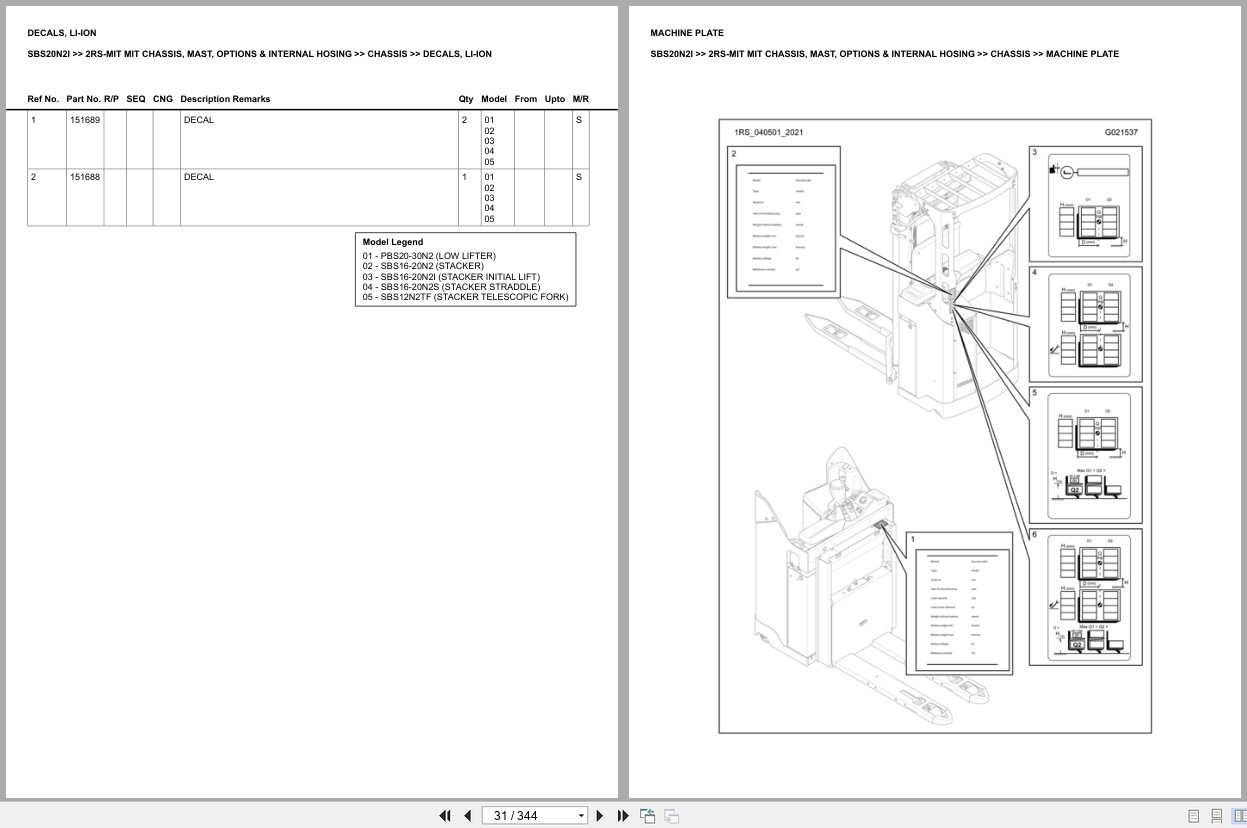Click the diagram code G021537
The height and width of the screenshot is (828, 1247).
(1121, 132)
